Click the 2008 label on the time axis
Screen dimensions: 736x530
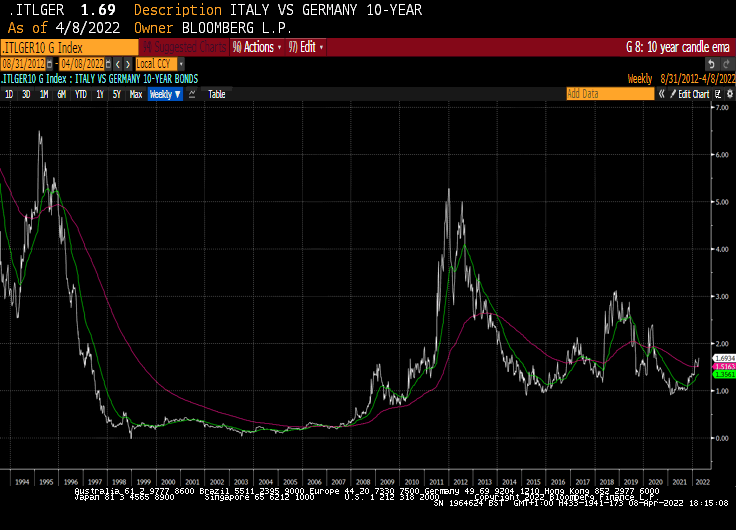[363, 482]
